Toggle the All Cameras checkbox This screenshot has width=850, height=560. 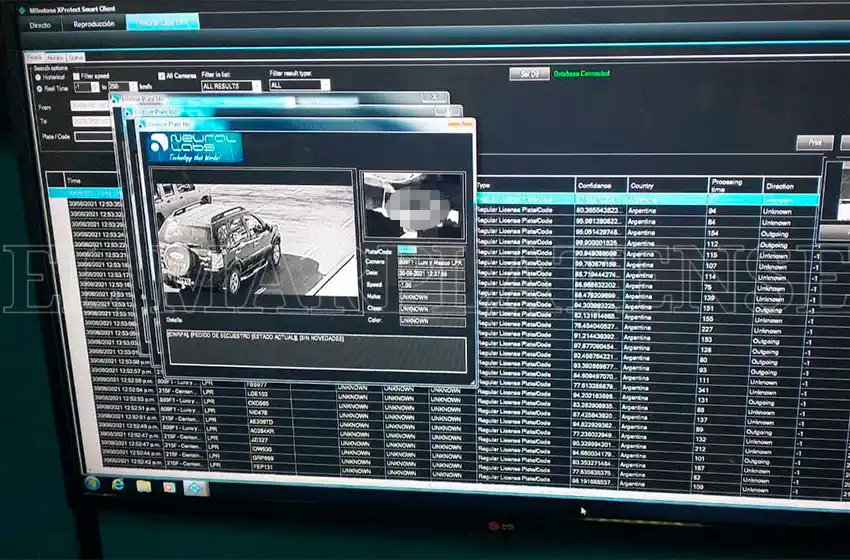(161, 75)
